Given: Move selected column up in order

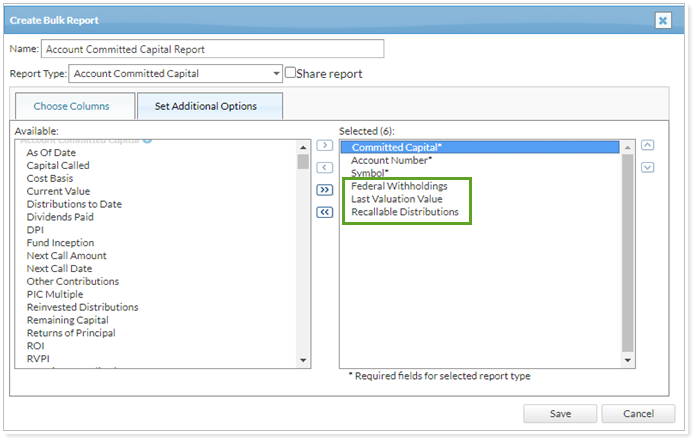Looking at the screenshot, I should (x=648, y=146).
